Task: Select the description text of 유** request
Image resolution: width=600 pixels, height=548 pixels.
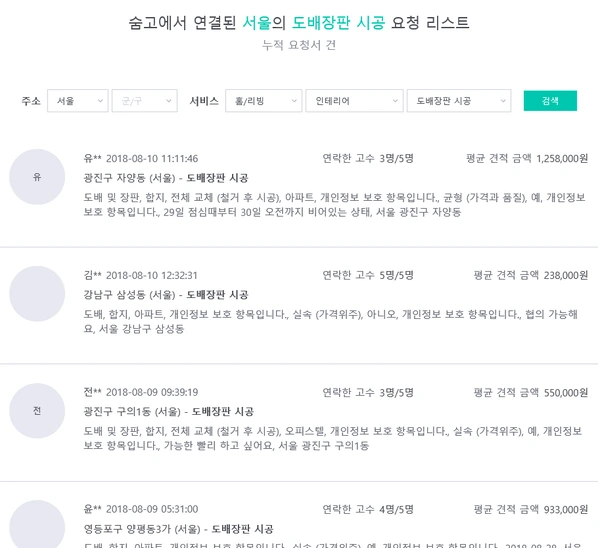Action: tap(334, 205)
